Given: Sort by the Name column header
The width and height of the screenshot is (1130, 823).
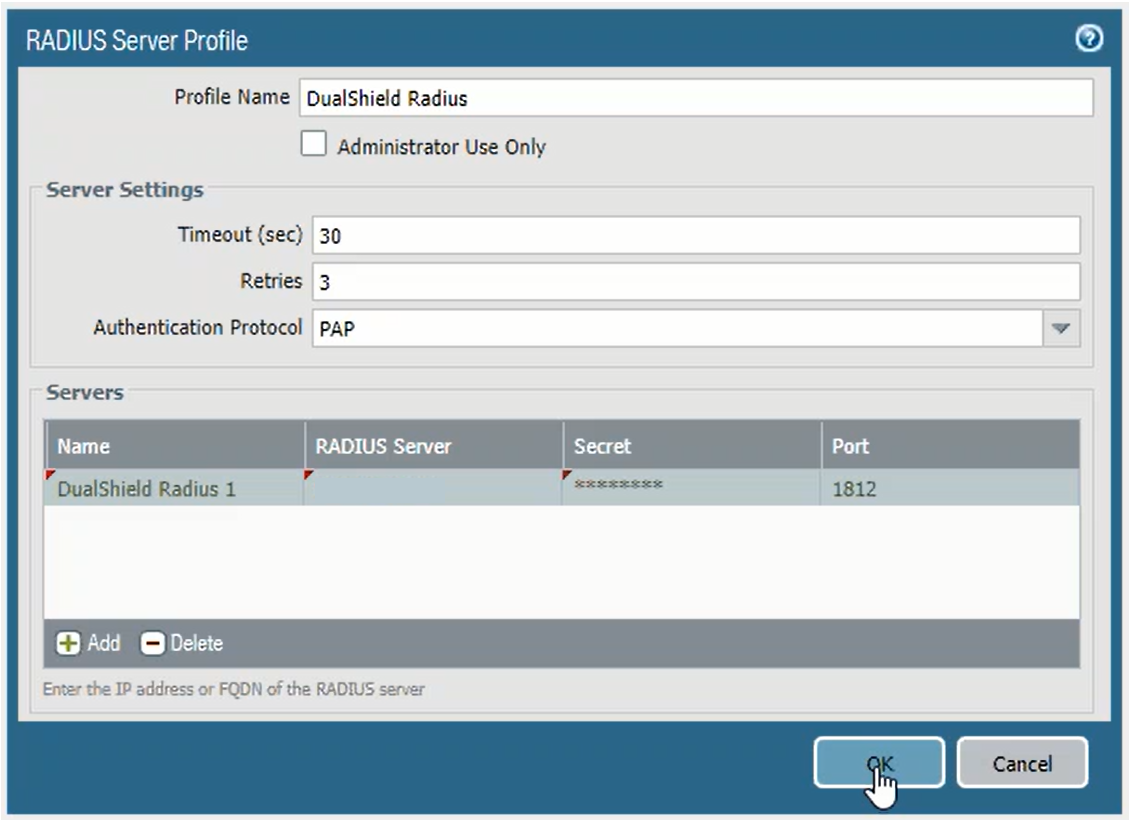Looking at the screenshot, I should click(x=174, y=447).
